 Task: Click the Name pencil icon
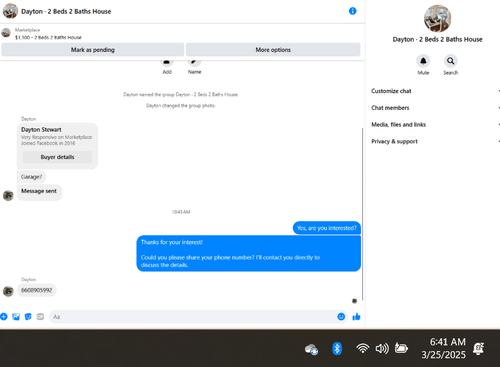point(194,62)
